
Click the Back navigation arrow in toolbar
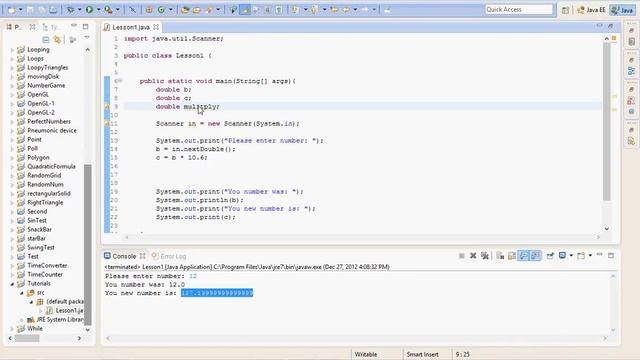346,9
